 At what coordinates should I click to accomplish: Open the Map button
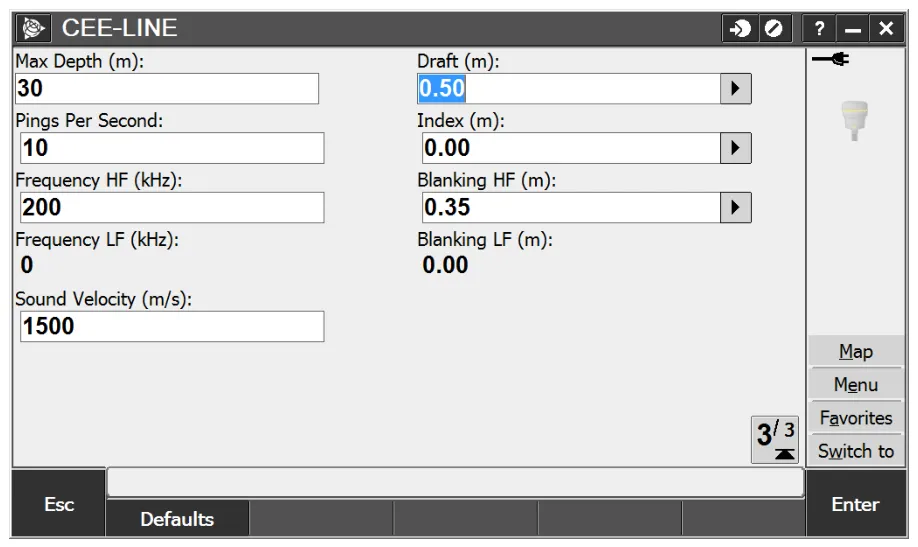(856, 351)
